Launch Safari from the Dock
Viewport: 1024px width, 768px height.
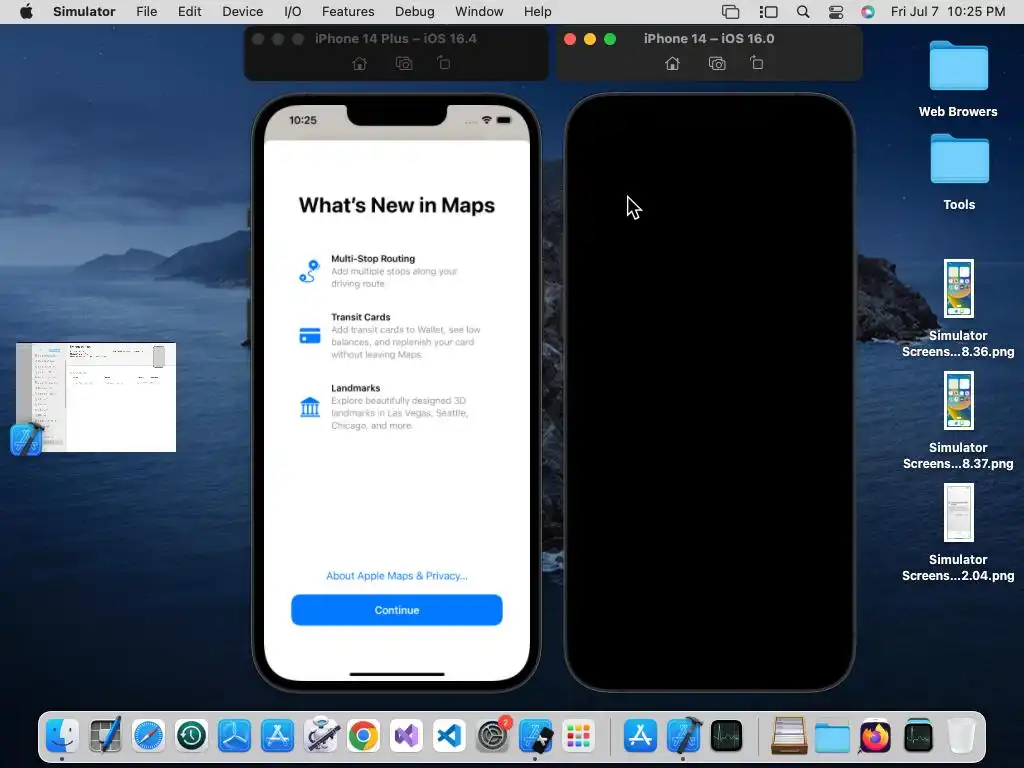148,736
